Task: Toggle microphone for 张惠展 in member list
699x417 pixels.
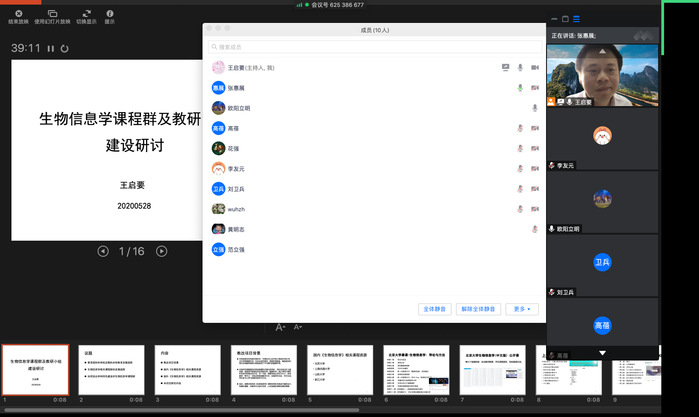Action: (x=520, y=88)
